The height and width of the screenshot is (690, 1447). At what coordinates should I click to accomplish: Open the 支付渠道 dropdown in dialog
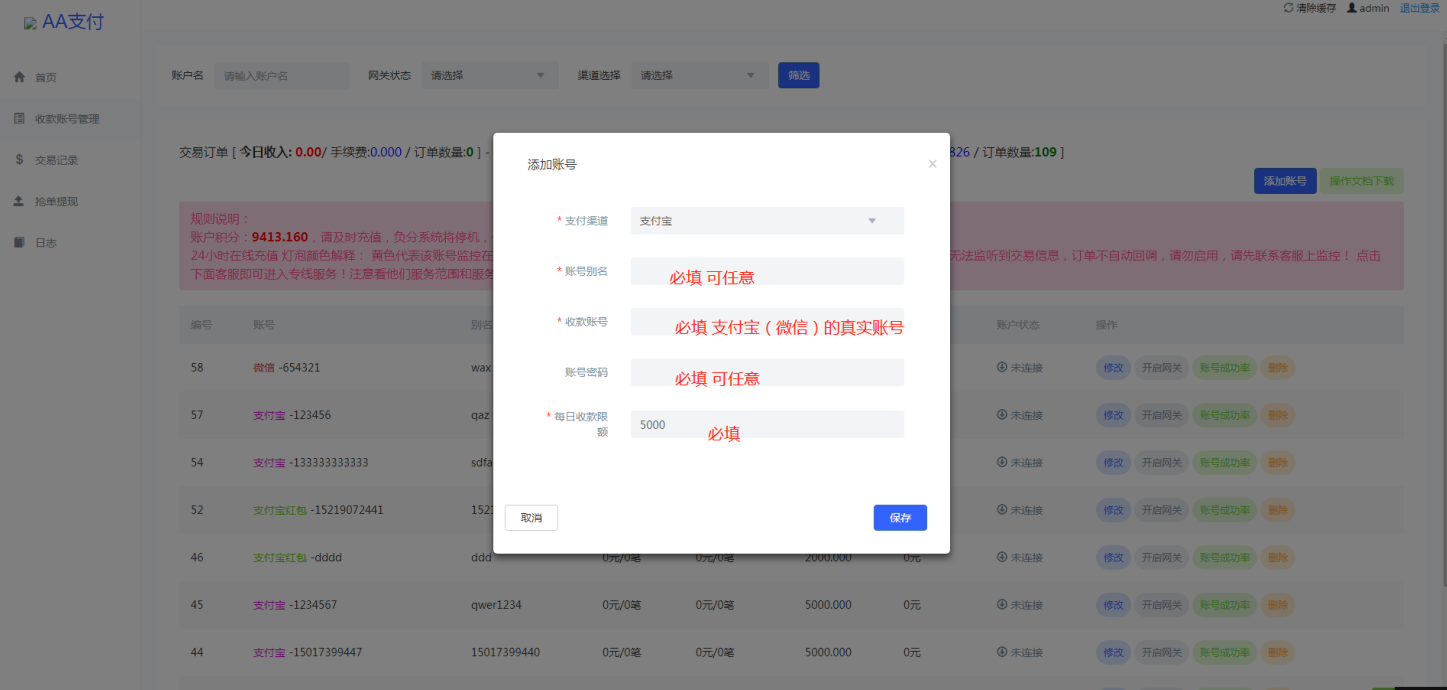pos(766,221)
